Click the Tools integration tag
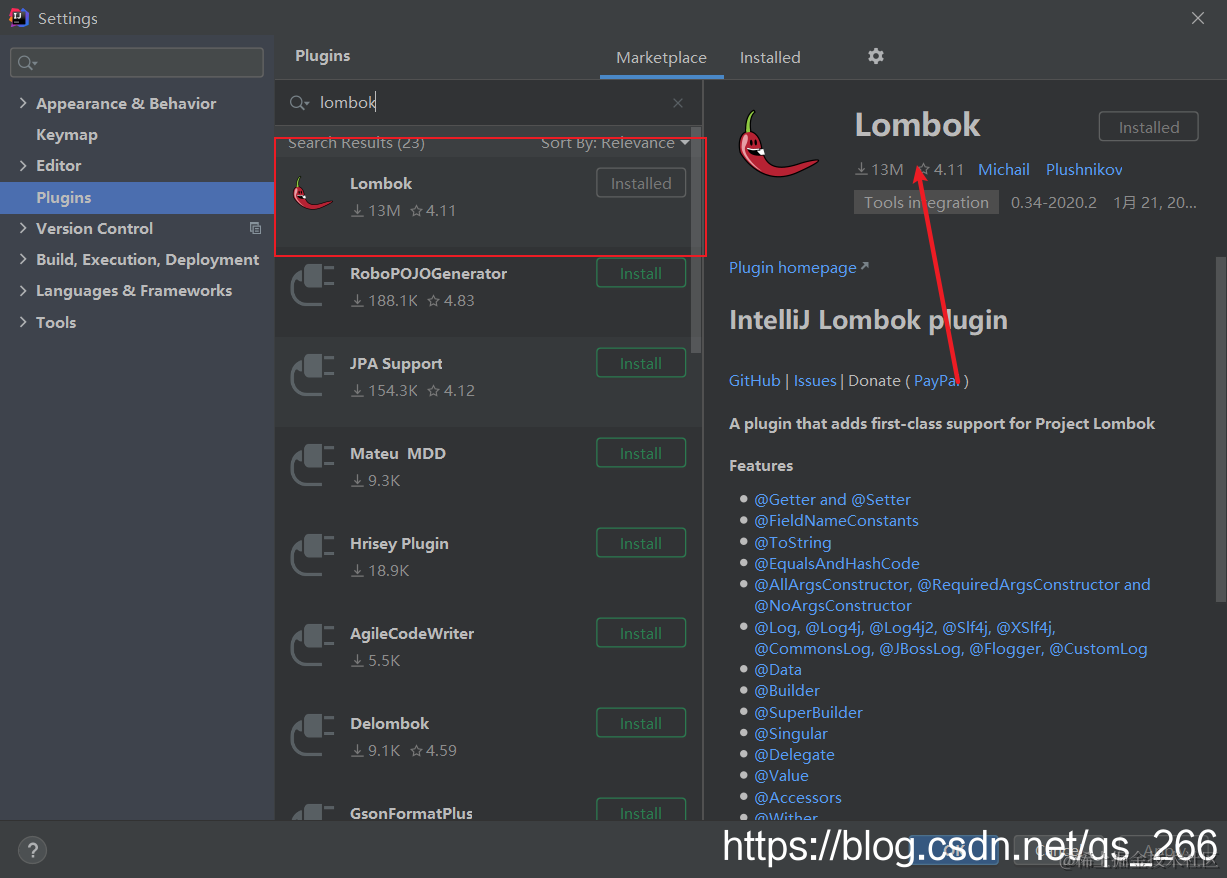 [x=926, y=202]
